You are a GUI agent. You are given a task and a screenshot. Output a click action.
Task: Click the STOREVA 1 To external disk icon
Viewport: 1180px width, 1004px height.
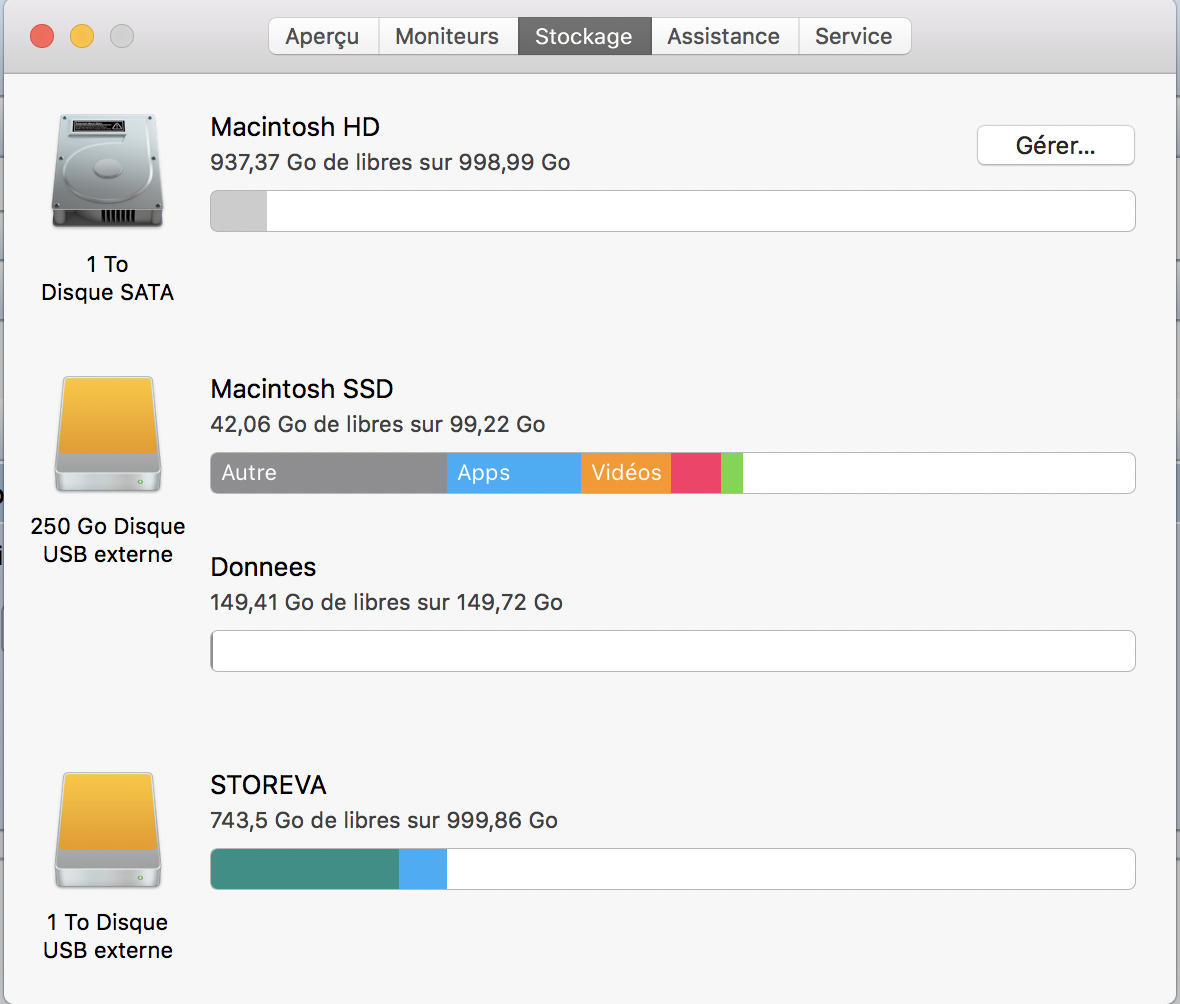pos(107,830)
